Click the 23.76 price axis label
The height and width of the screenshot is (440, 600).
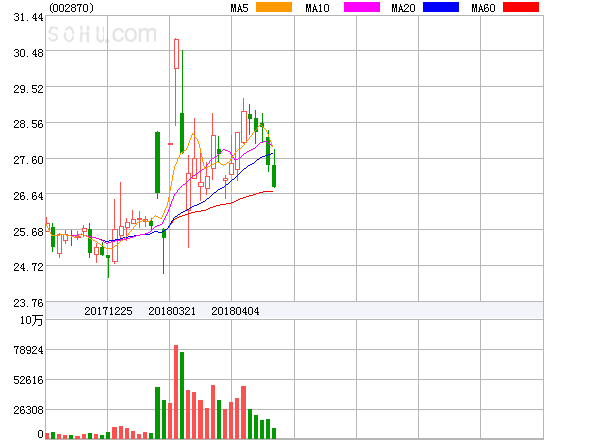[28, 303]
